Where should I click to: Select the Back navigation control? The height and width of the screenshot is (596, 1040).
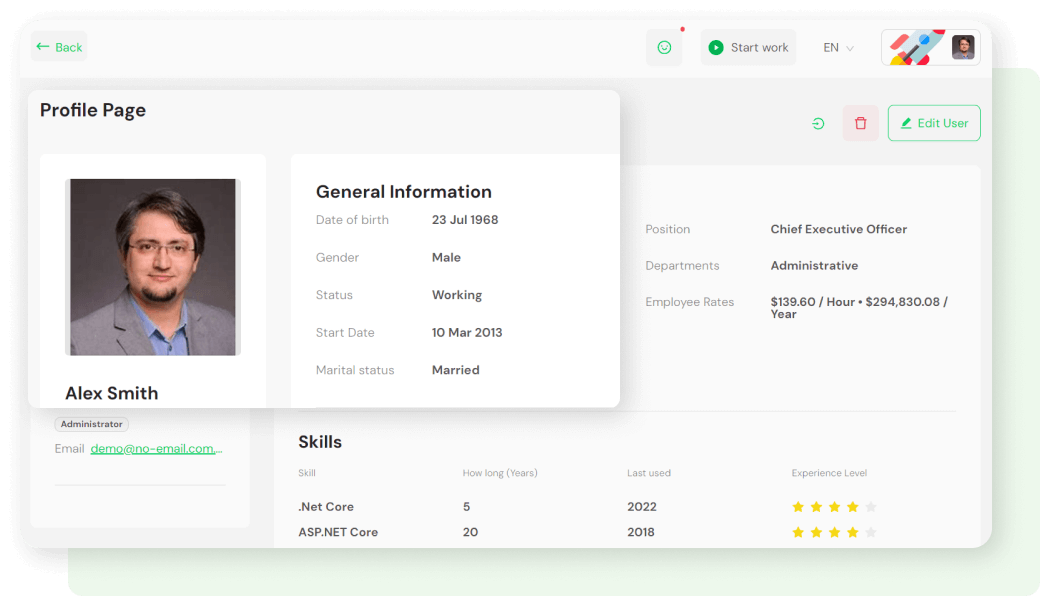click(x=57, y=46)
